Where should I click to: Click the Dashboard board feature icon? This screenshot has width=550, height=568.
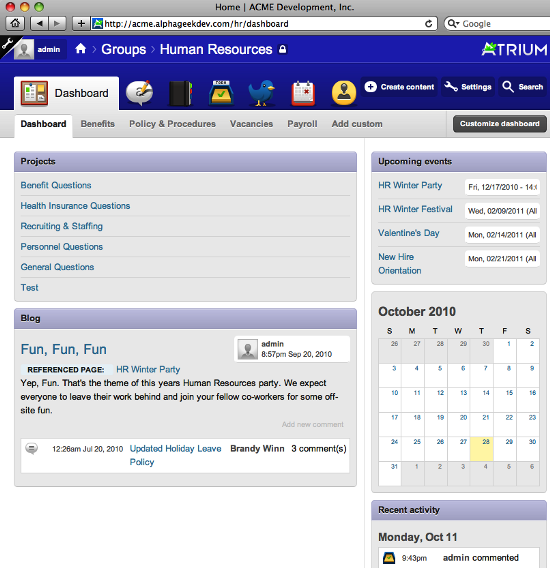tap(34, 93)
